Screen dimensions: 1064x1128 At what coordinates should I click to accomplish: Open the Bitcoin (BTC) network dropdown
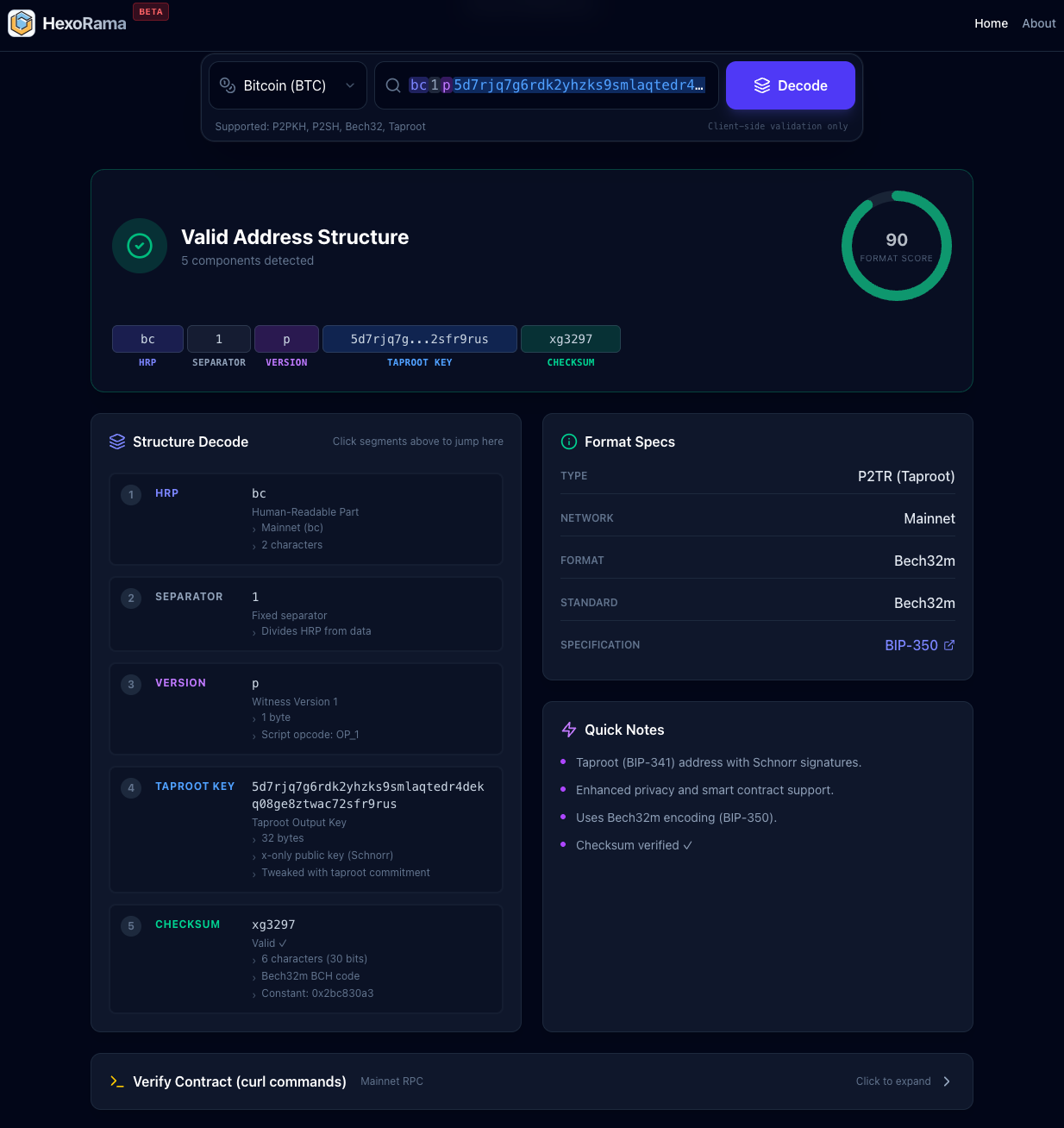coord(287,85)
